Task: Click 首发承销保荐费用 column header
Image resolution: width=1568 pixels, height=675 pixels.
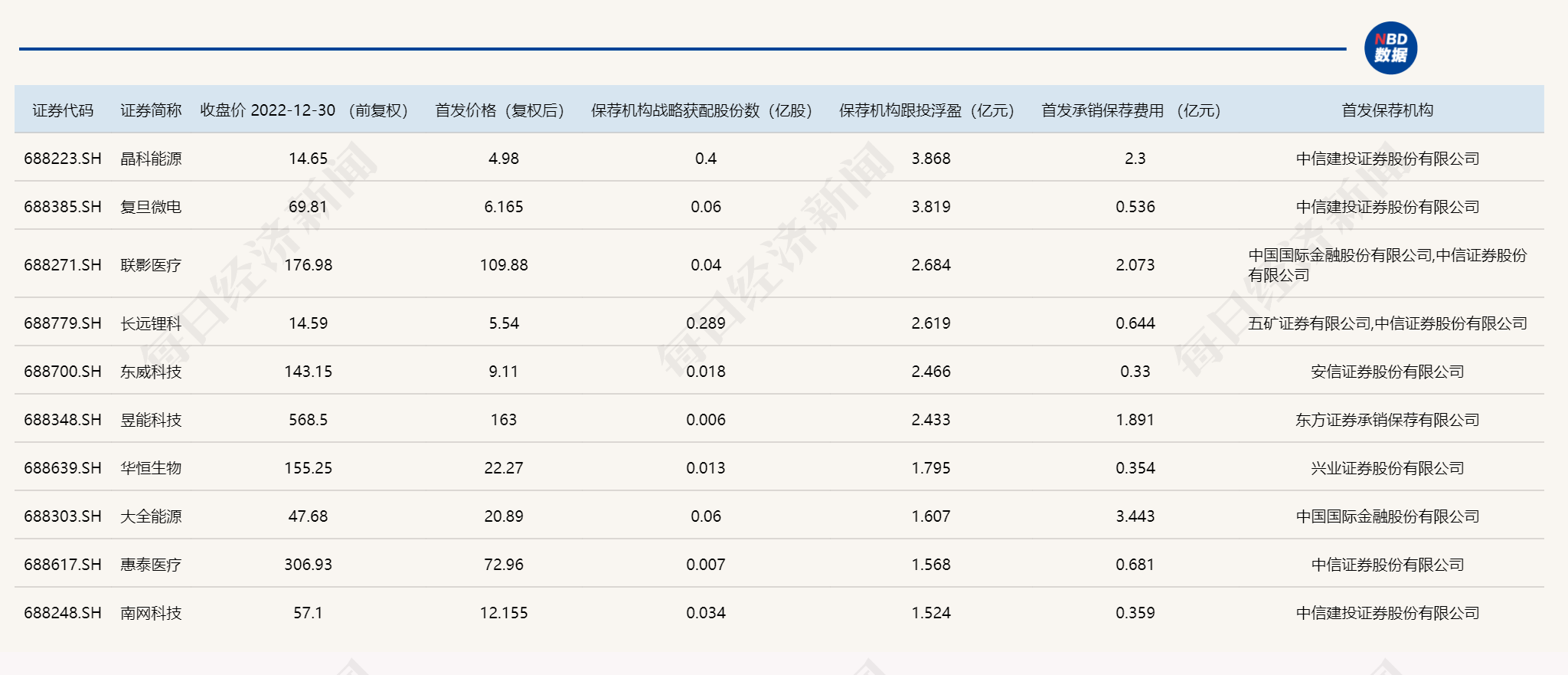Action: (x=1132, y=110)
